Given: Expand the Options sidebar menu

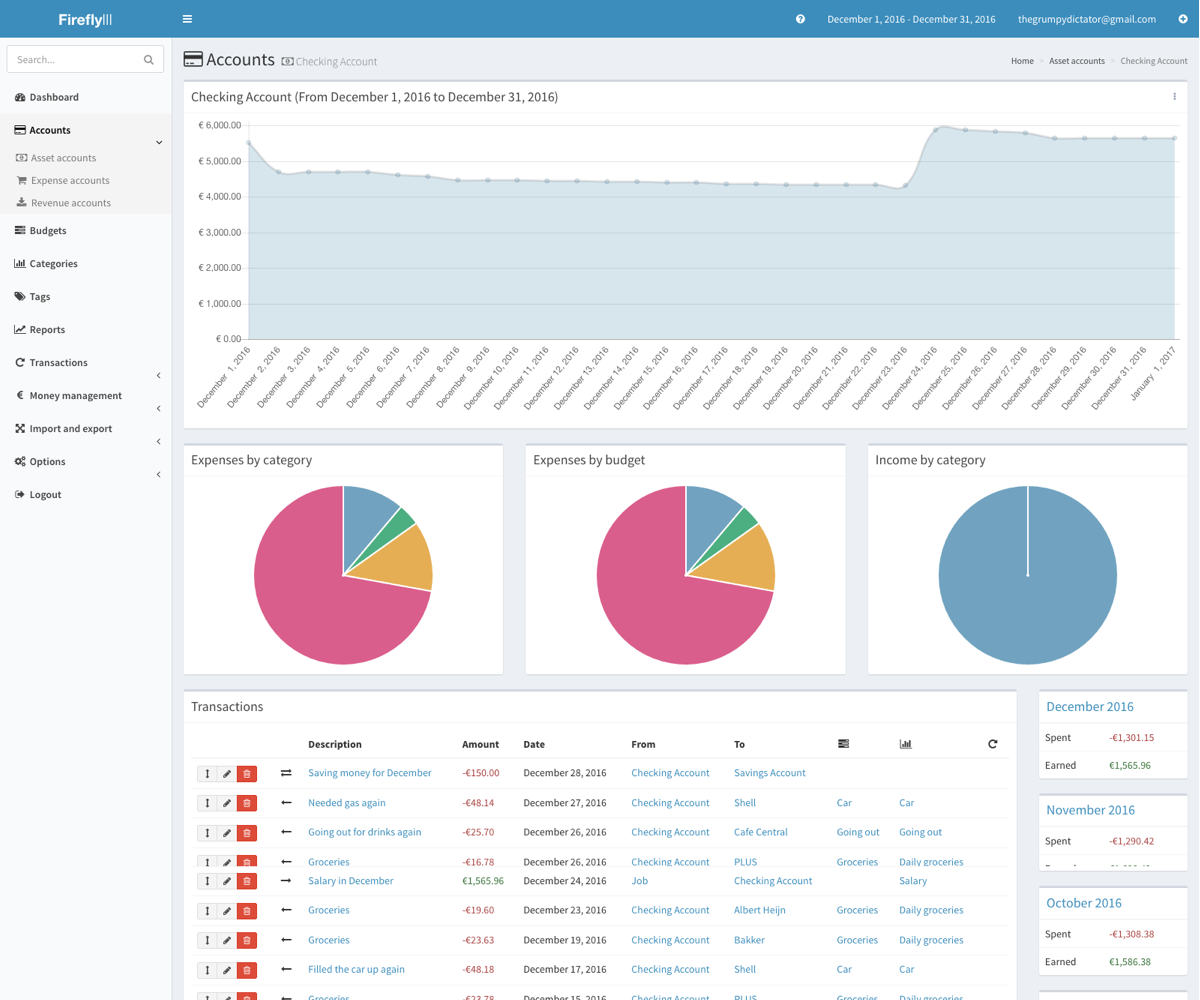Looking at the screenshot, I should 159,474.
